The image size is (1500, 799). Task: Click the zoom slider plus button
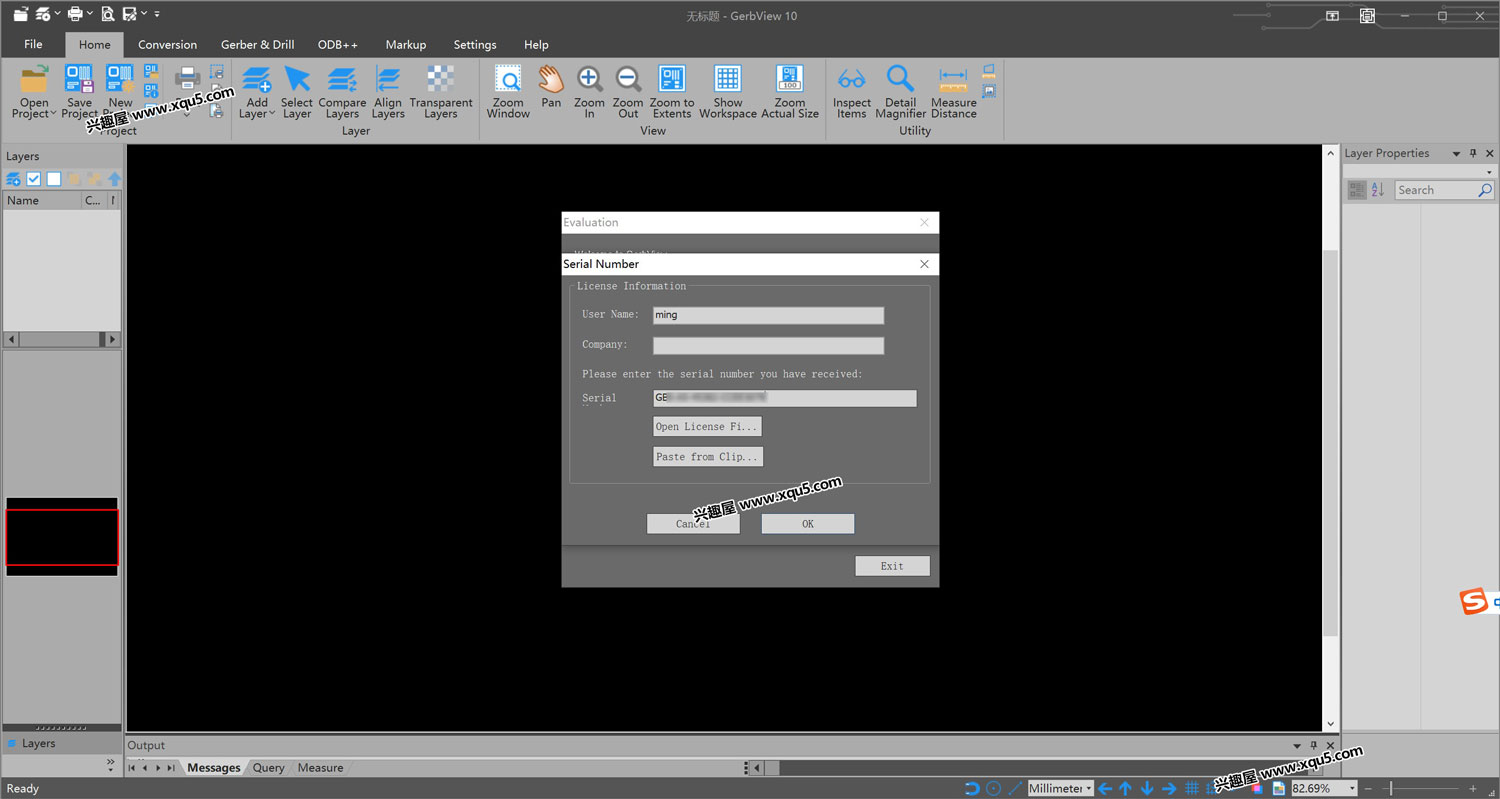click(x=1473, y=789)
